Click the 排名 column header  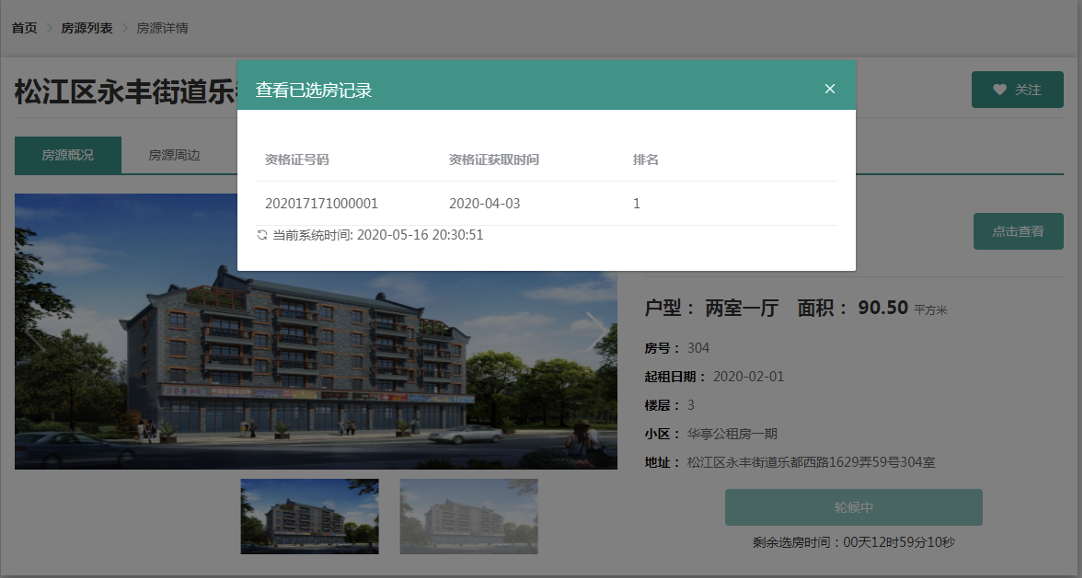[x=645, y=160]
